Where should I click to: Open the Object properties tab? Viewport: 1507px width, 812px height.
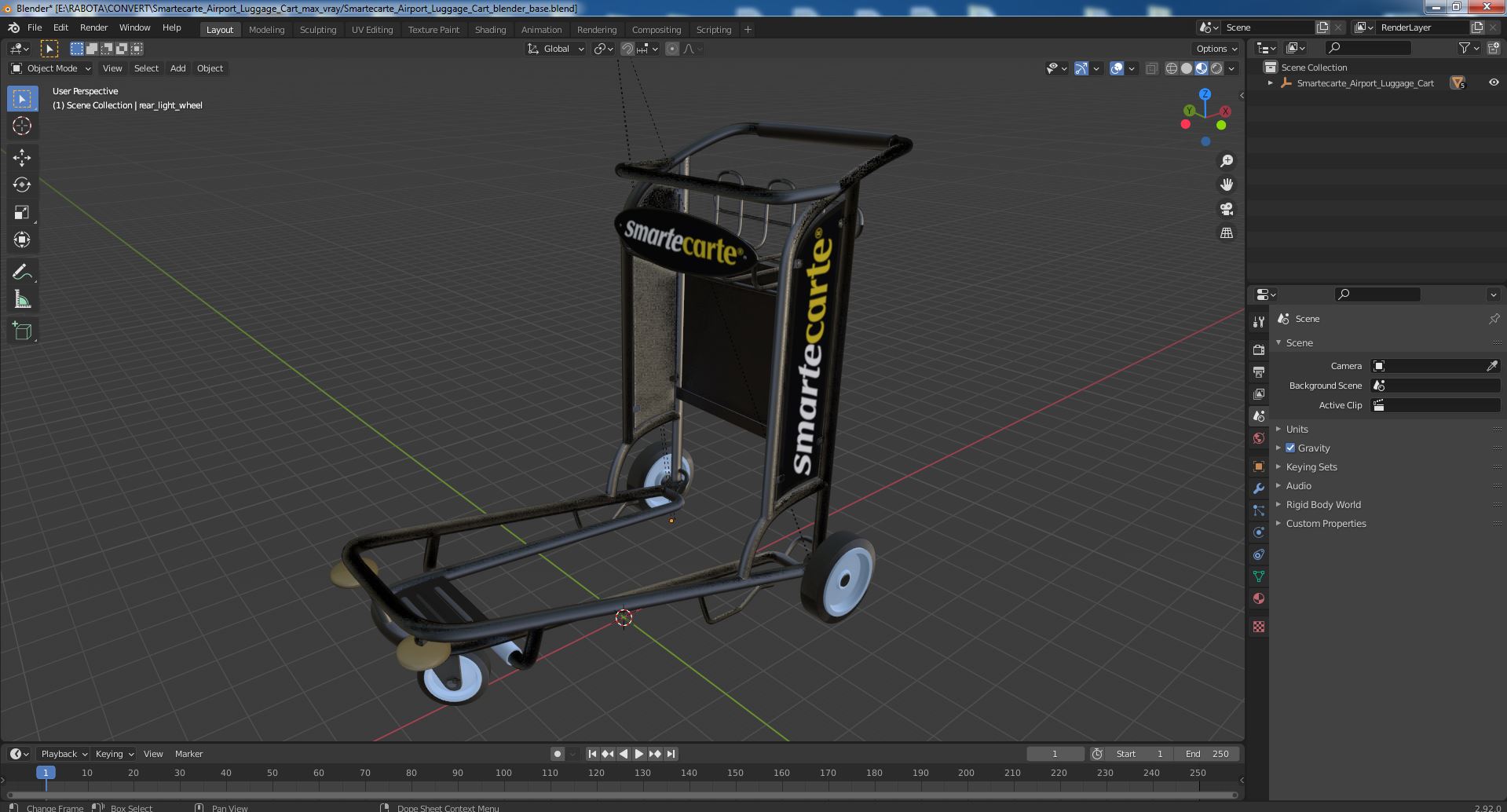coord(1259,466)
